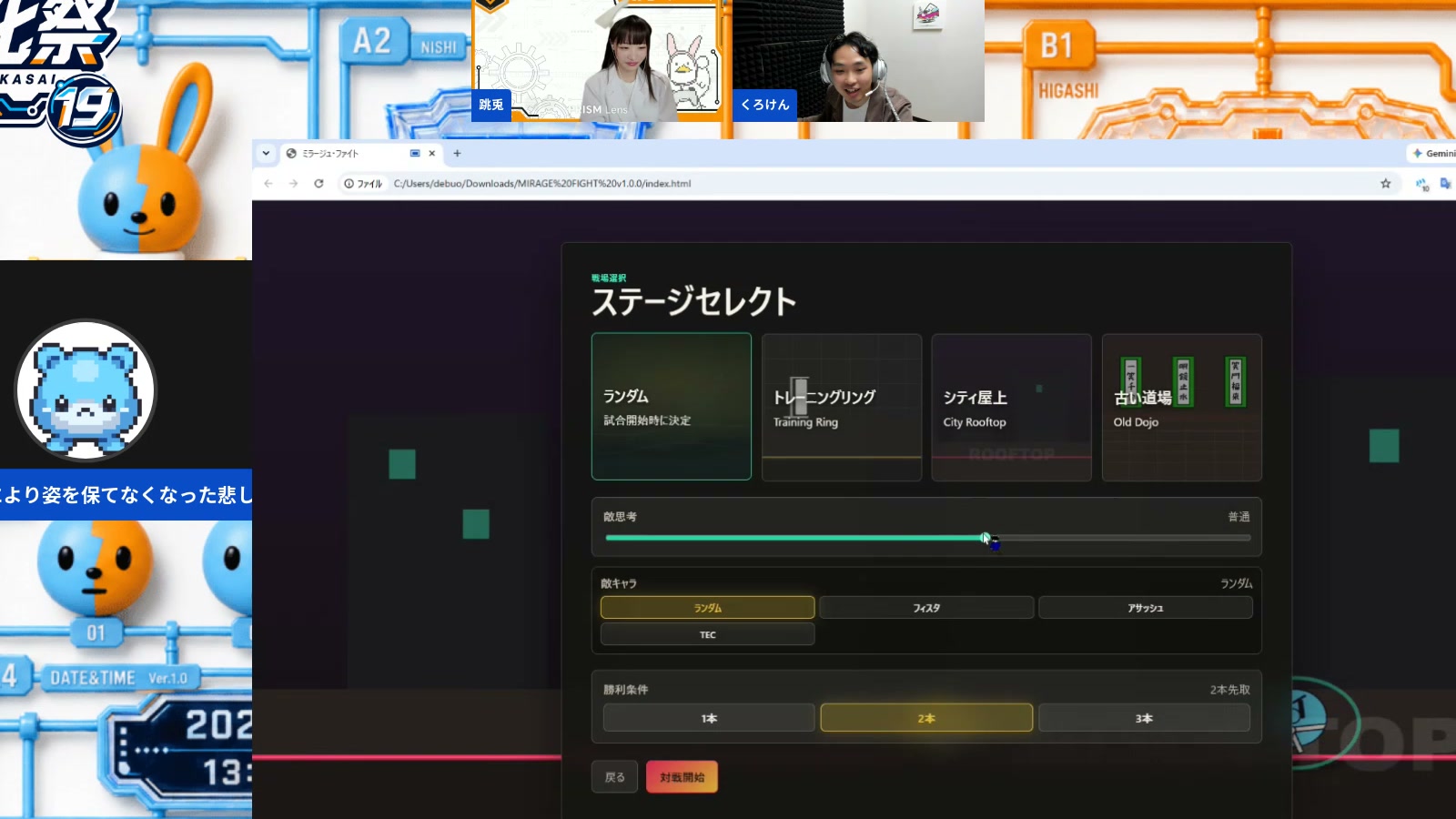This screenshot has height=819, width=1456.
Task: Reload the MIRAGE FIGHT page
Action: [318, 183]
